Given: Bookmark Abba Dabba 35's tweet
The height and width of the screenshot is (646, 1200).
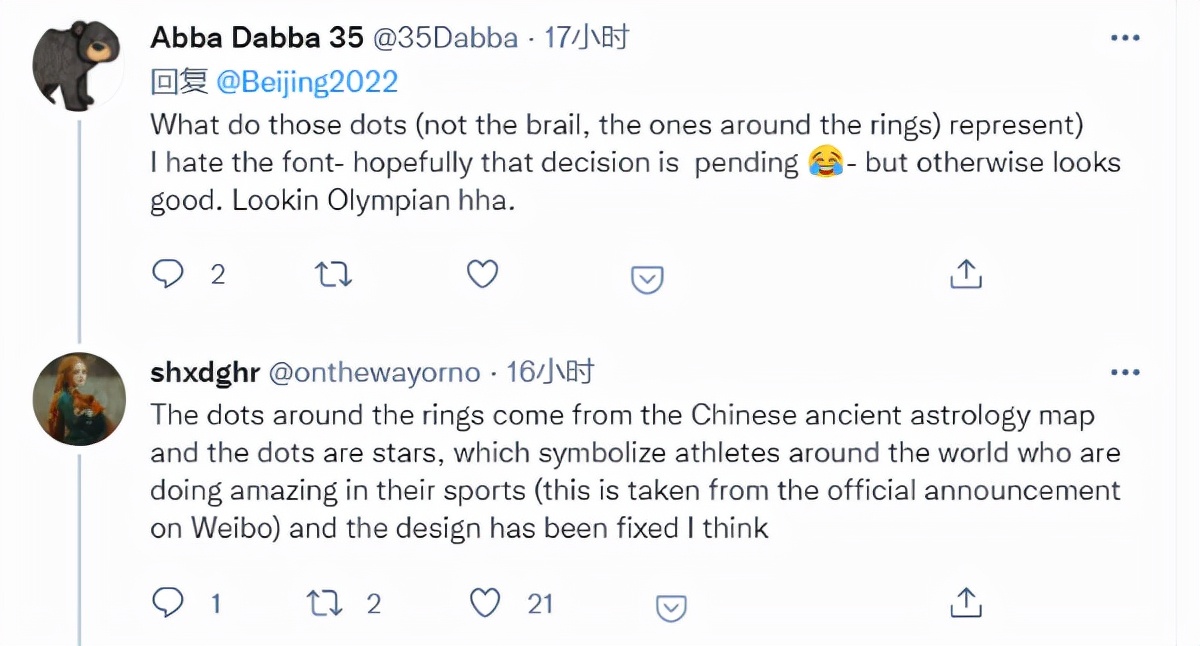Looking at the screenshot, I should tap(646, 279).
